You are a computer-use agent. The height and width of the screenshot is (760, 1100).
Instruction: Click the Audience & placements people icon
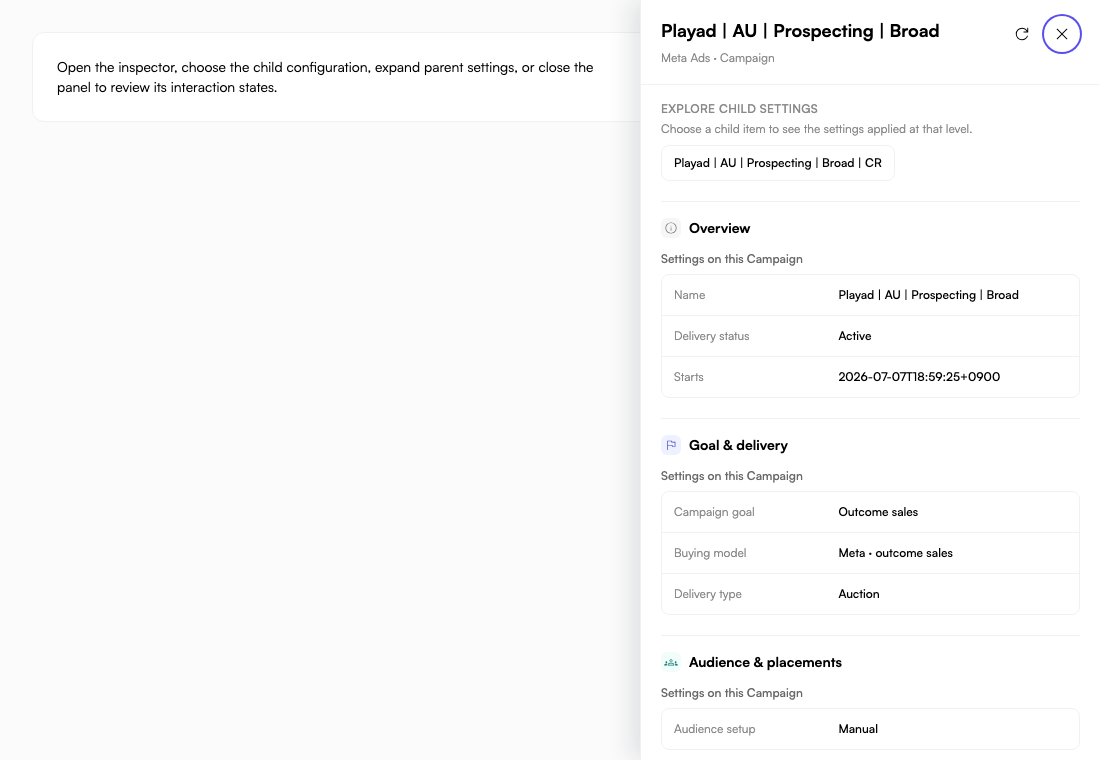[671, 662]
